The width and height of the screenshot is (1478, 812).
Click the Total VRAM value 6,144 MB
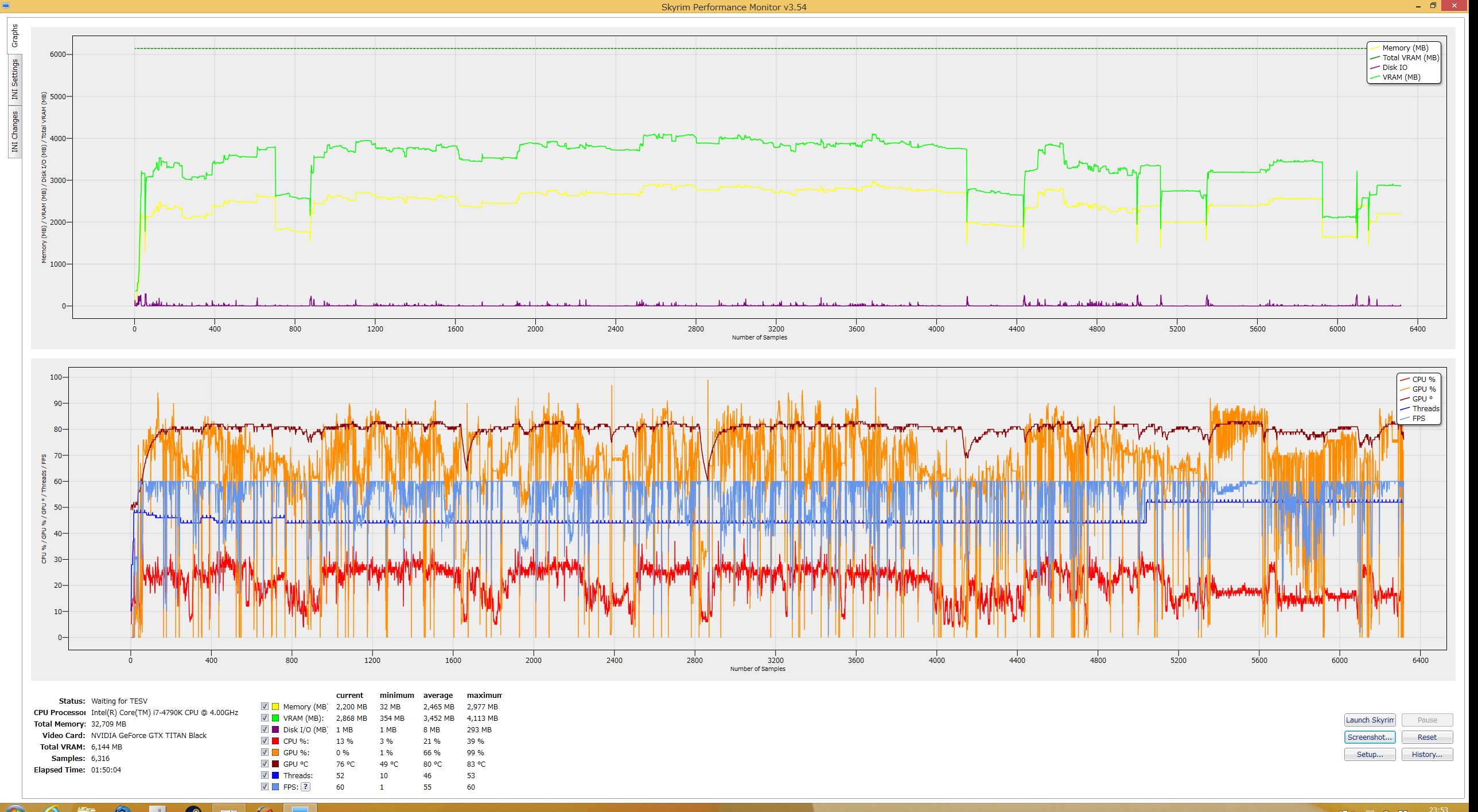click(x=107, y=747)
